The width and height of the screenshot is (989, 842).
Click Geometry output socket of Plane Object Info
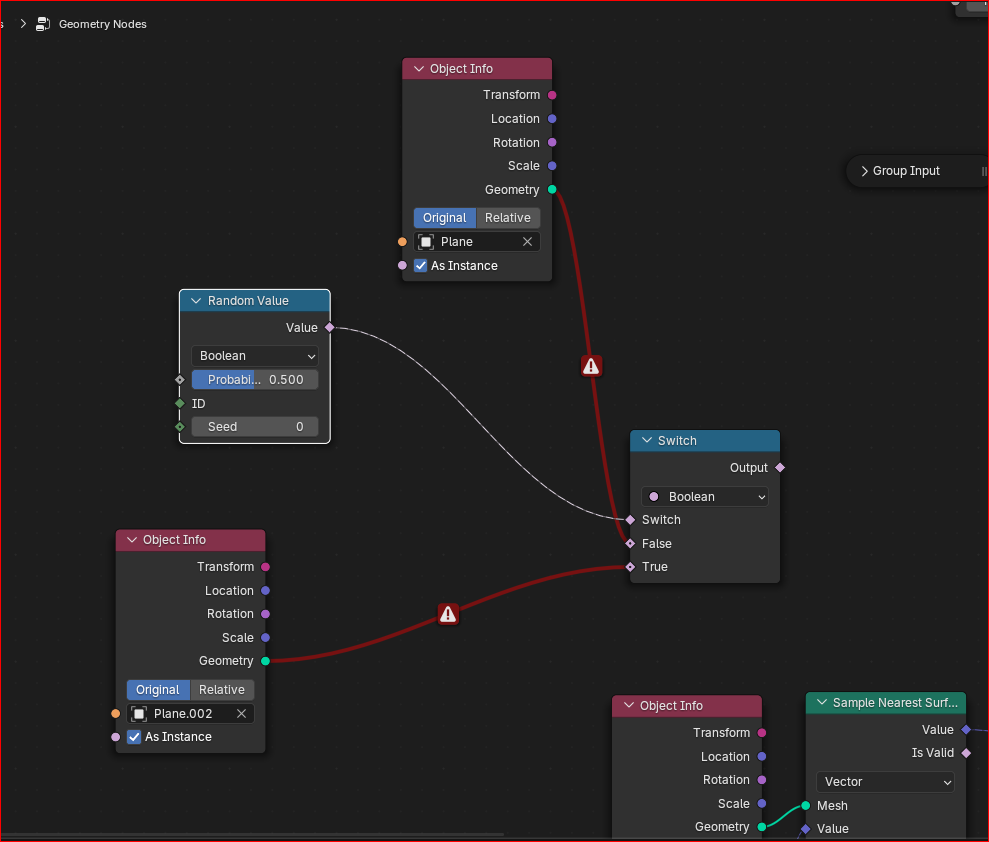click(553, 189)
